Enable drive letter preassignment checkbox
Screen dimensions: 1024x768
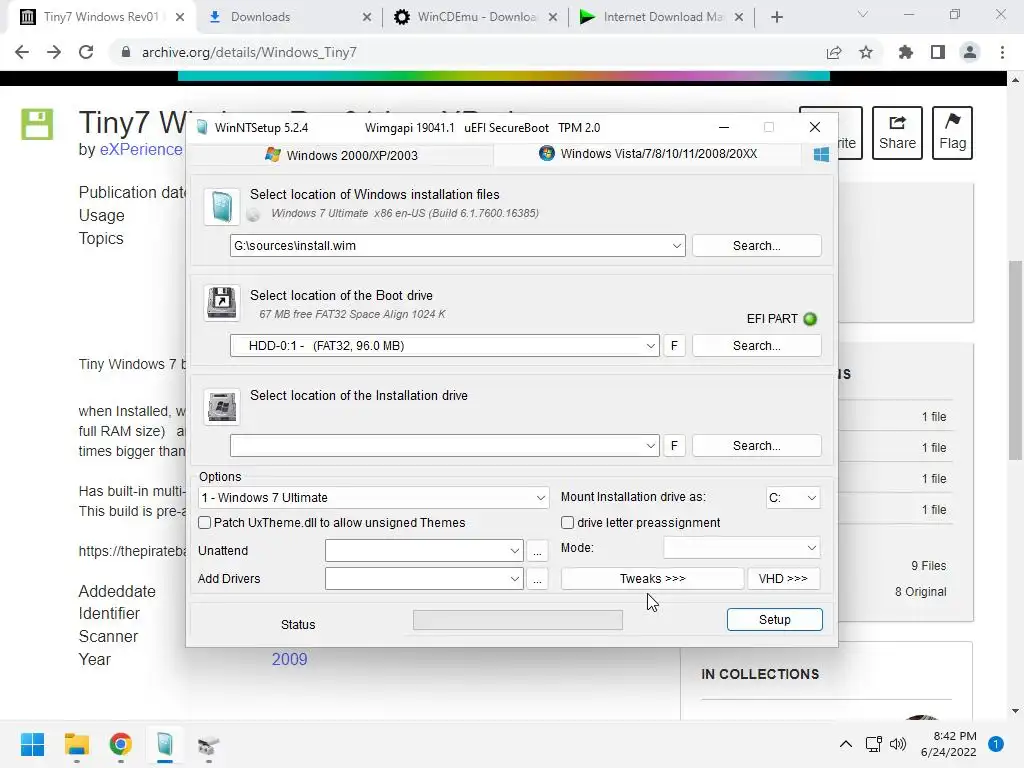pos(568,522)
